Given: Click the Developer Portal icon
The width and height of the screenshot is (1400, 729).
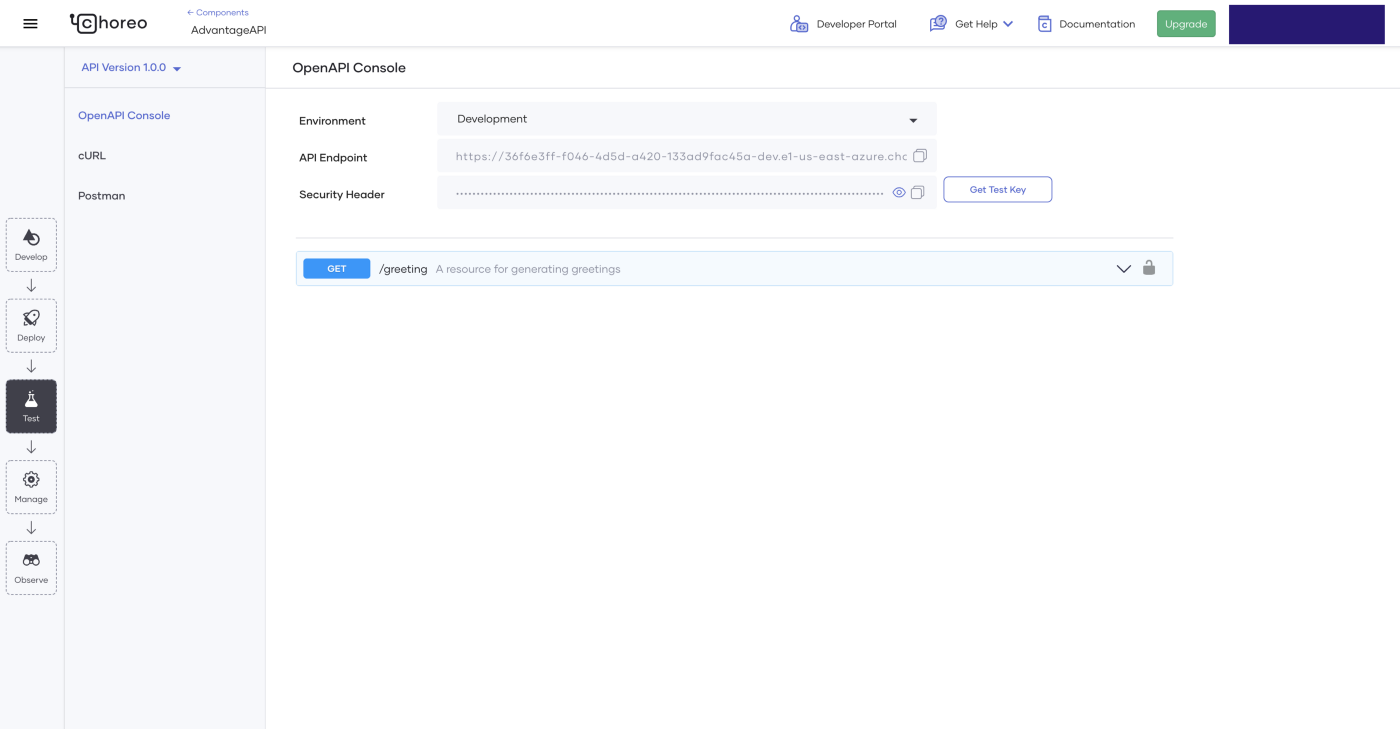Looking at the screenshot, I should (x=799, y=24).
